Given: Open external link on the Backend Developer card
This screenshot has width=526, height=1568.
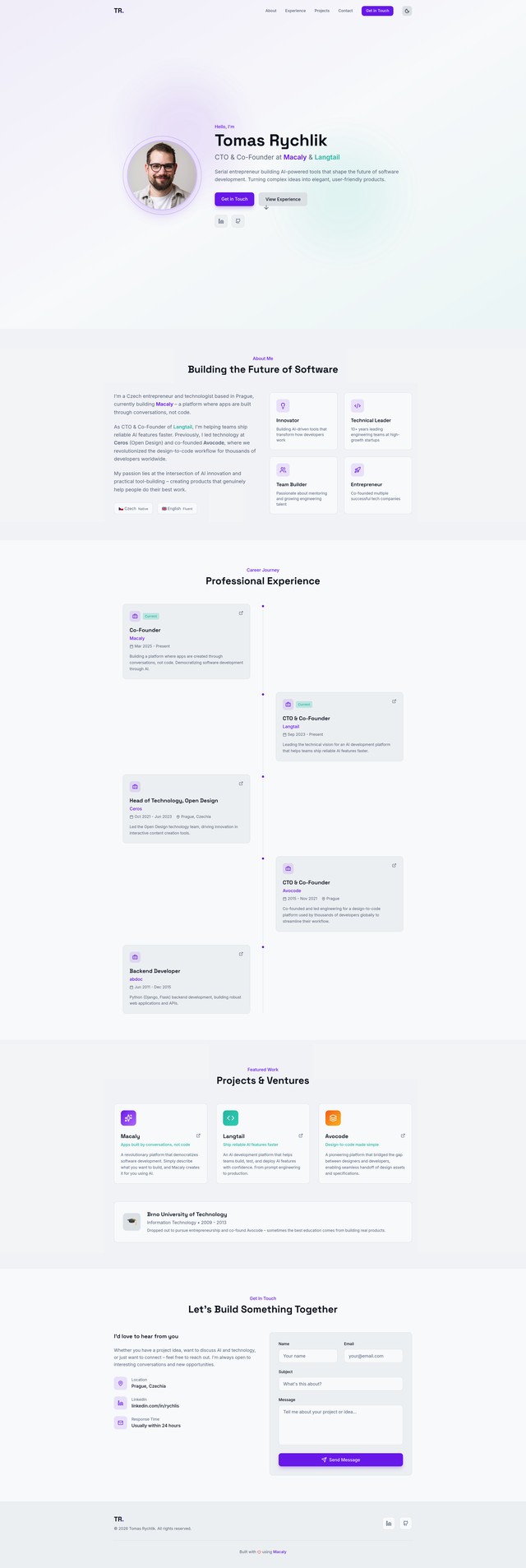Looking at the screenshot, I should click(241, 954).
